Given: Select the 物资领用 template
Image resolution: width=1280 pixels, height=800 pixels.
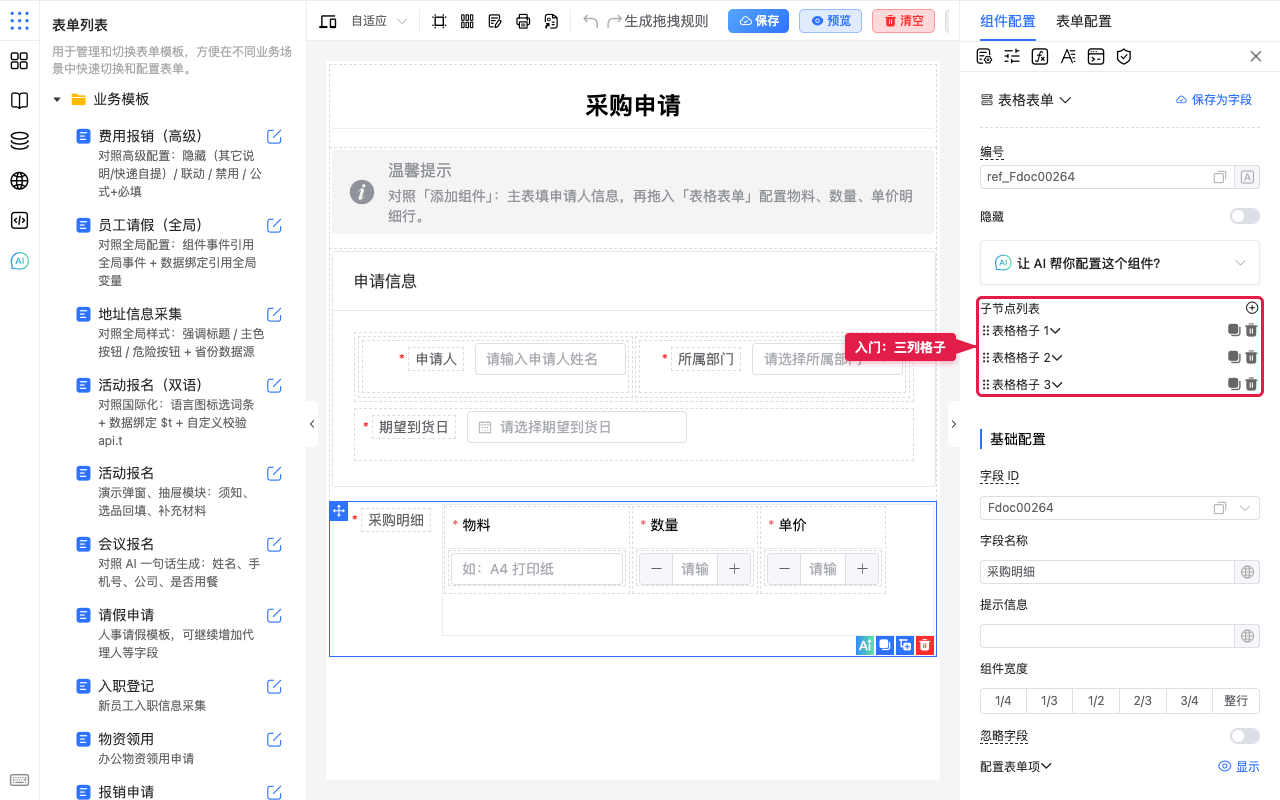Looking at the screenshot, I should pyautogui.click(x=126, y=739).
